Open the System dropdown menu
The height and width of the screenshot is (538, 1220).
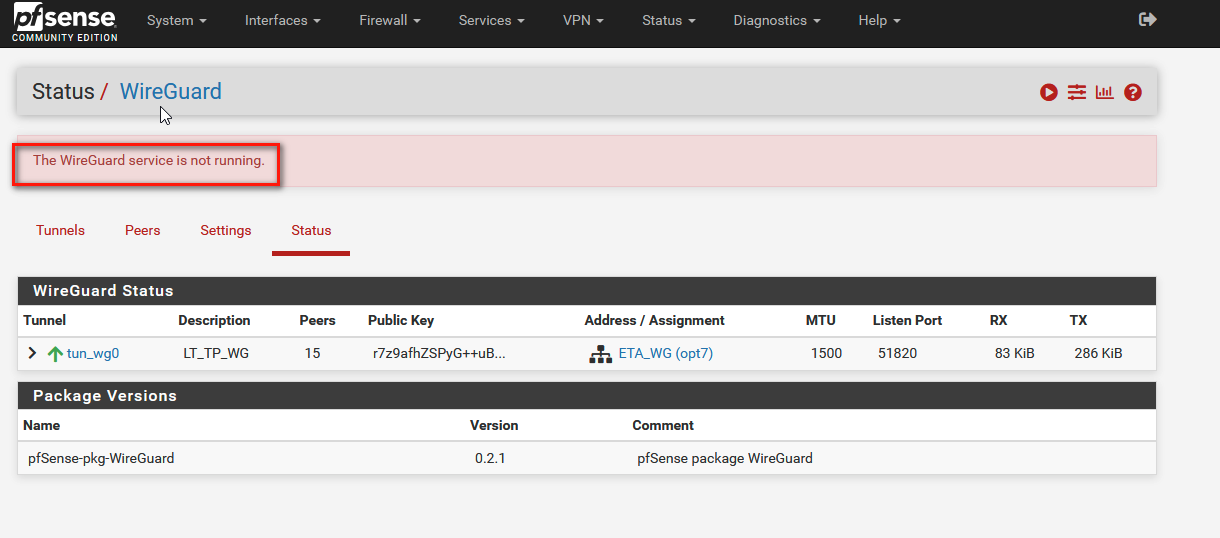(x=176, y=21)
